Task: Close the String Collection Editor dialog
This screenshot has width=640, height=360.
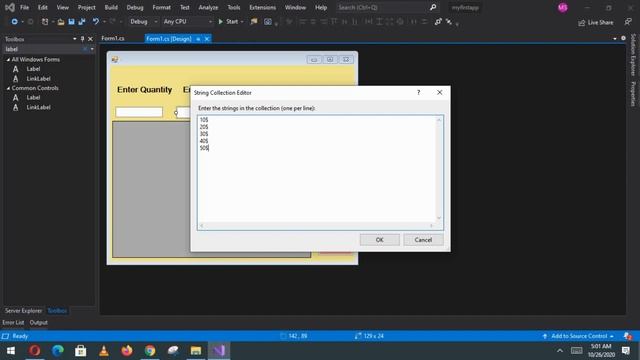Action: point(440,93)
